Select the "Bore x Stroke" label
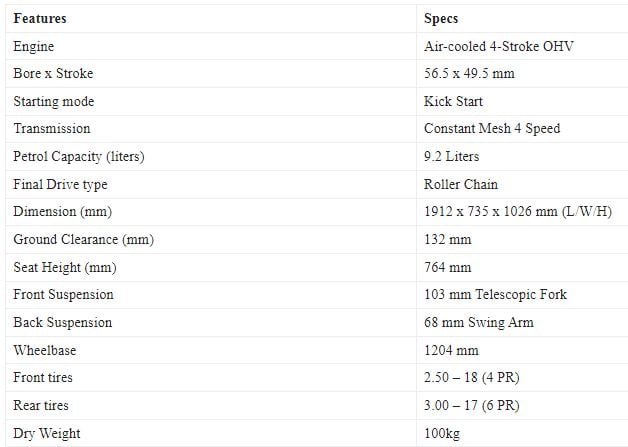 tap(53, 74)
